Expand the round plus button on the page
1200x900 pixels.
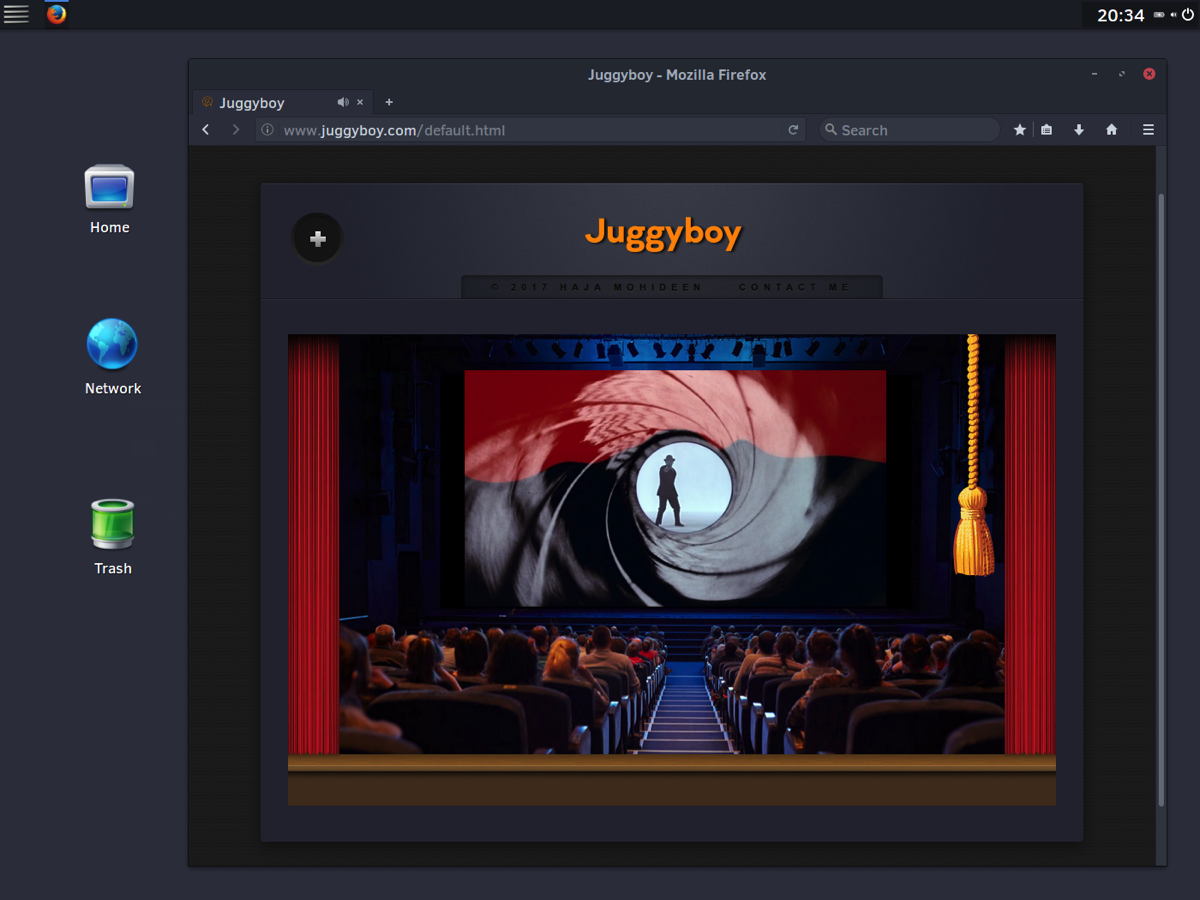coord(317,238)
